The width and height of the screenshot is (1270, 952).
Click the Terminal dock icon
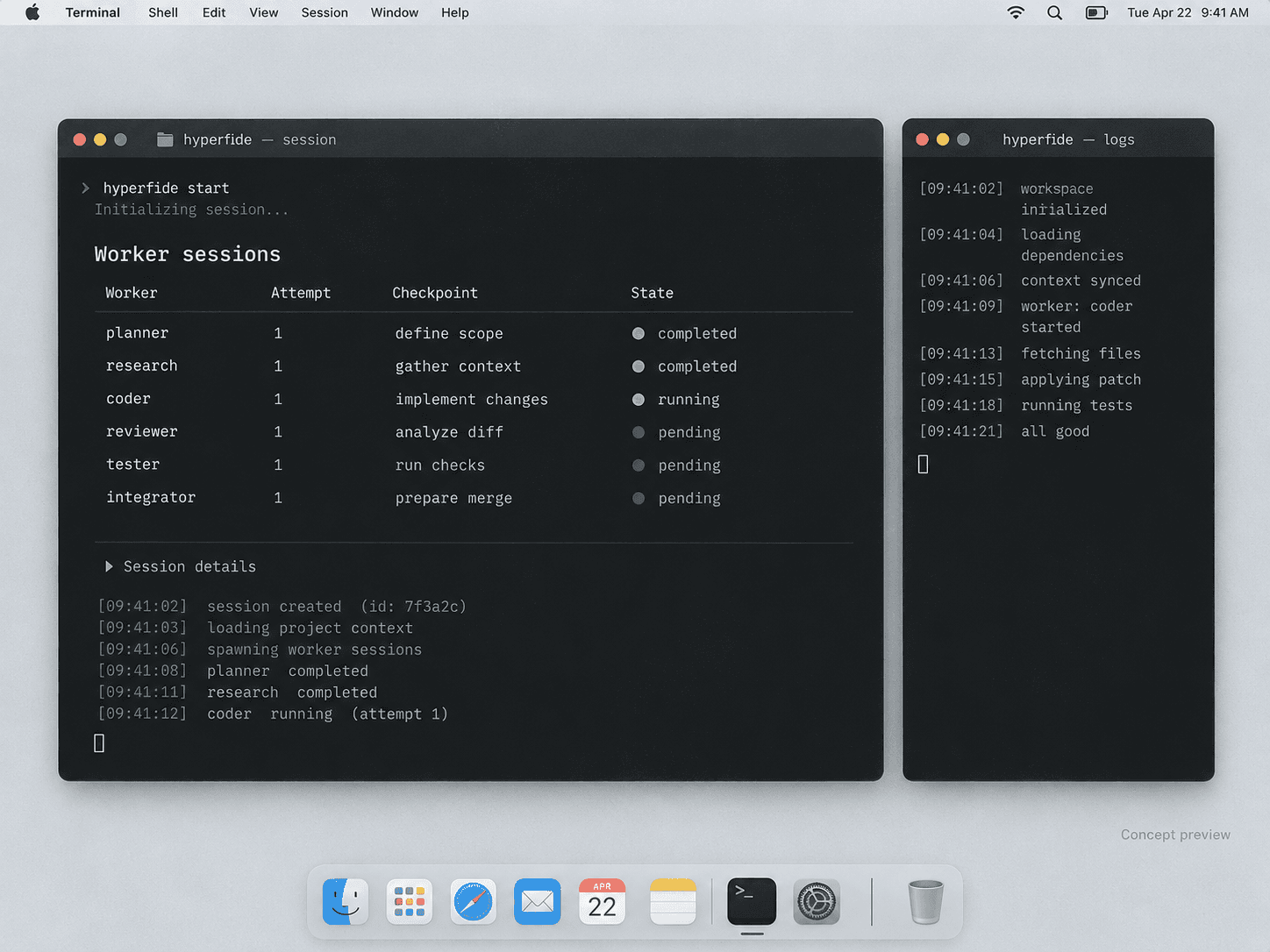point(752,902)
